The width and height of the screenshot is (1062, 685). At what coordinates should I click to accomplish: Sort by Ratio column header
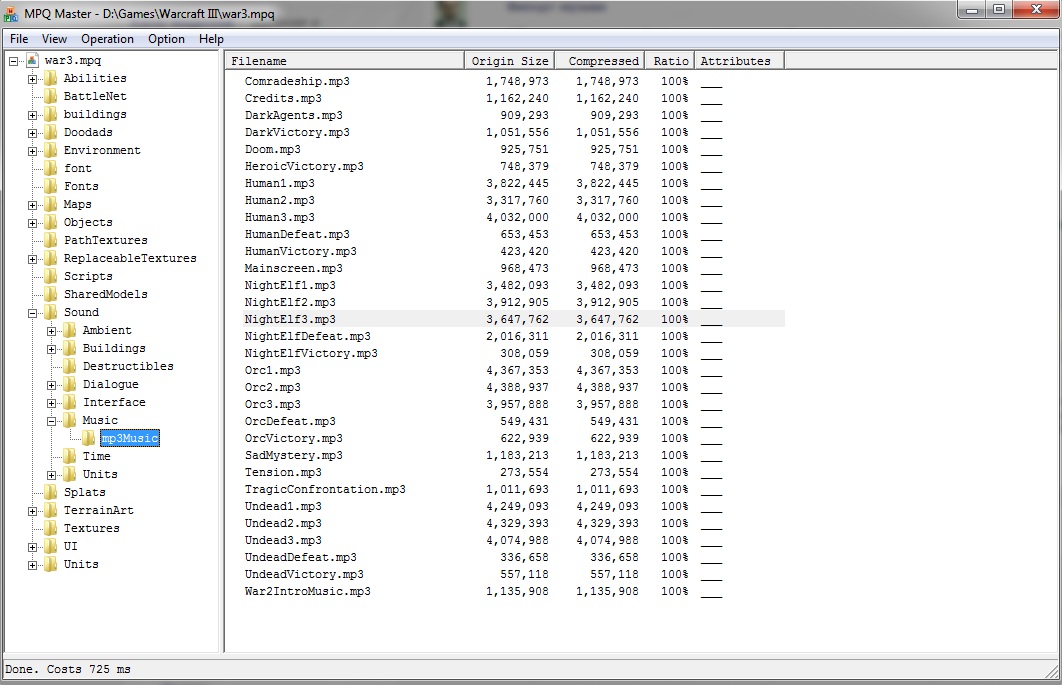pyautogui.click(x=669, y=61)
